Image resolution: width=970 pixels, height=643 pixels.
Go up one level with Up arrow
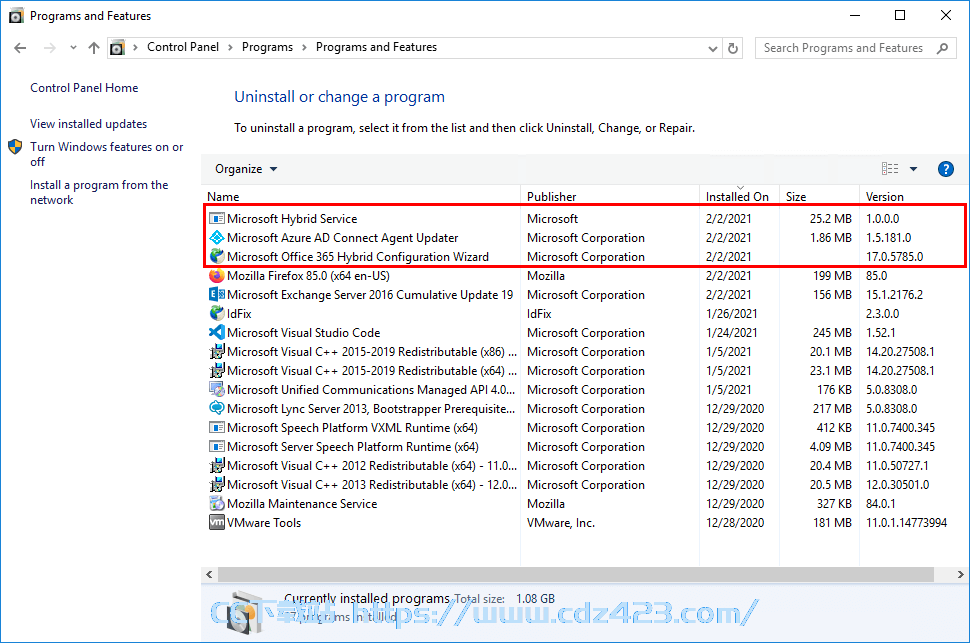pyautogui.click(x=93, y=48)
